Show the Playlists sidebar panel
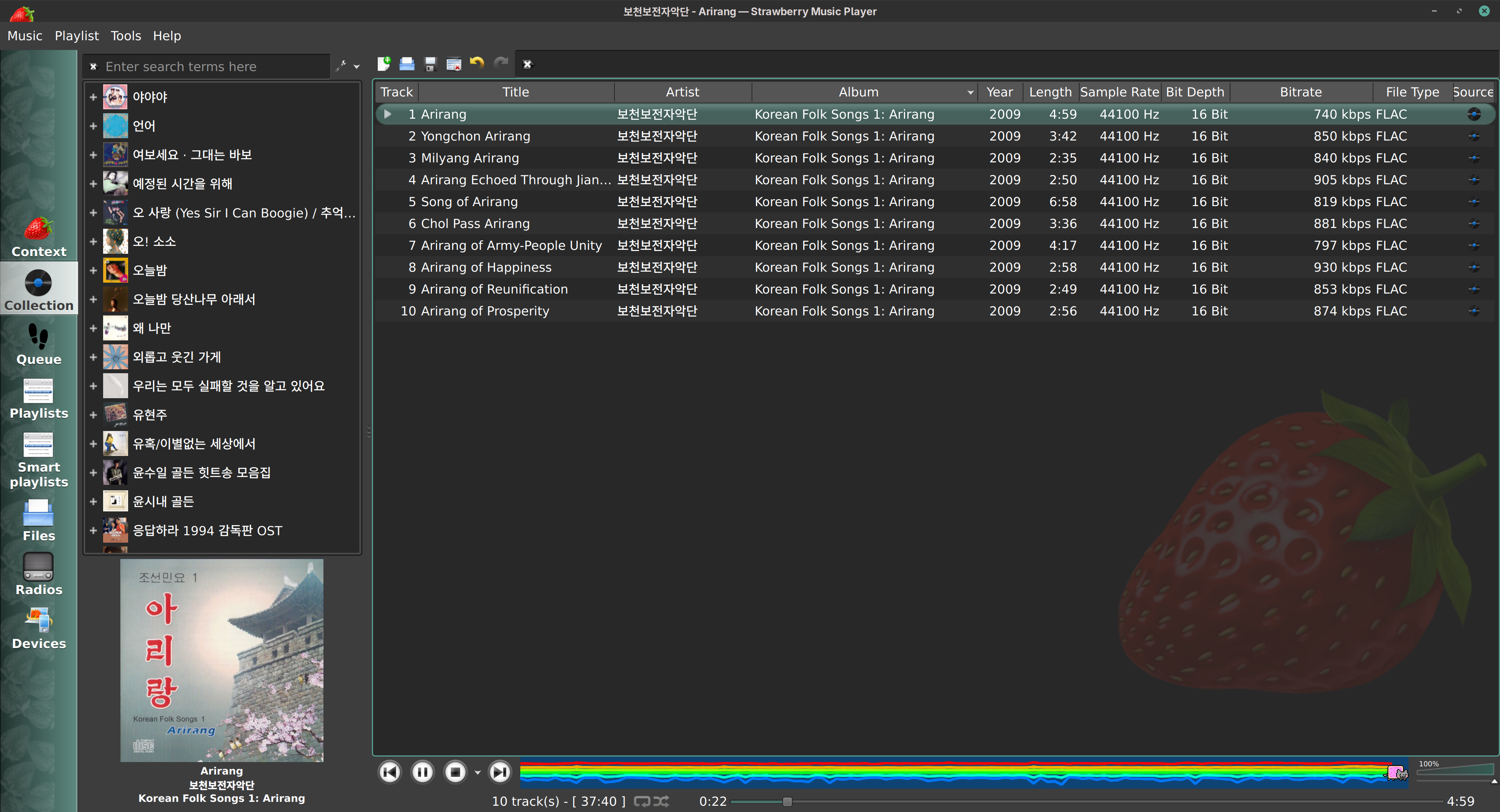Image resolution: width=1500 pixels, height=812 pixels. [38, 398]
